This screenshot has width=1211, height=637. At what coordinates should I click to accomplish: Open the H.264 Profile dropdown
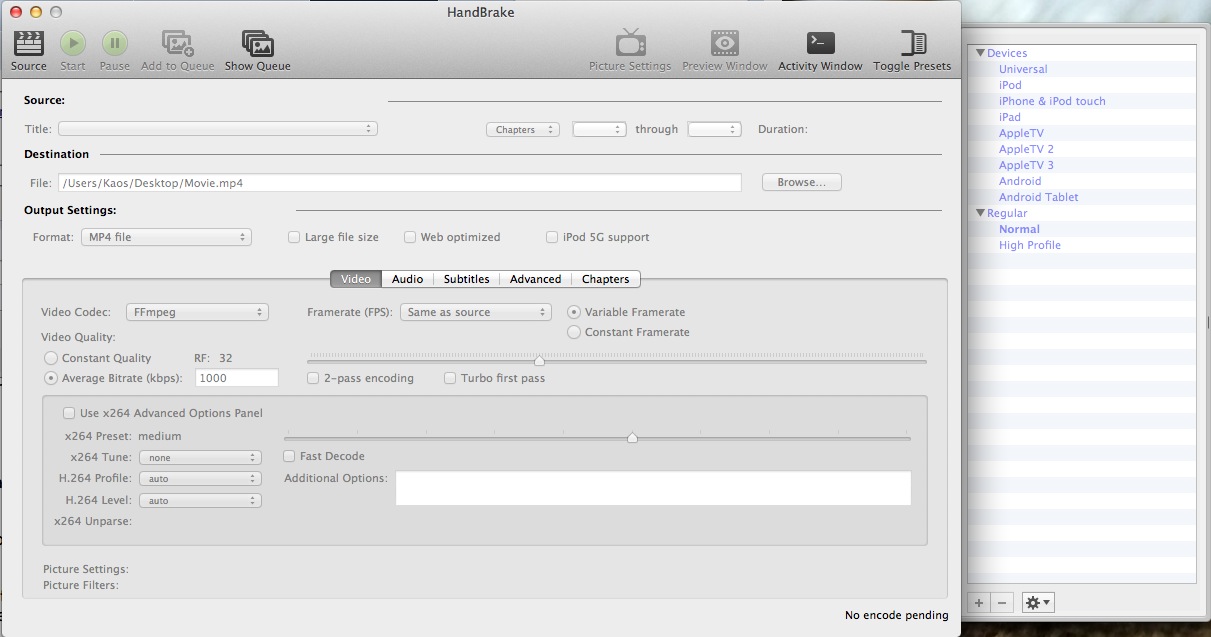[200, 479]
